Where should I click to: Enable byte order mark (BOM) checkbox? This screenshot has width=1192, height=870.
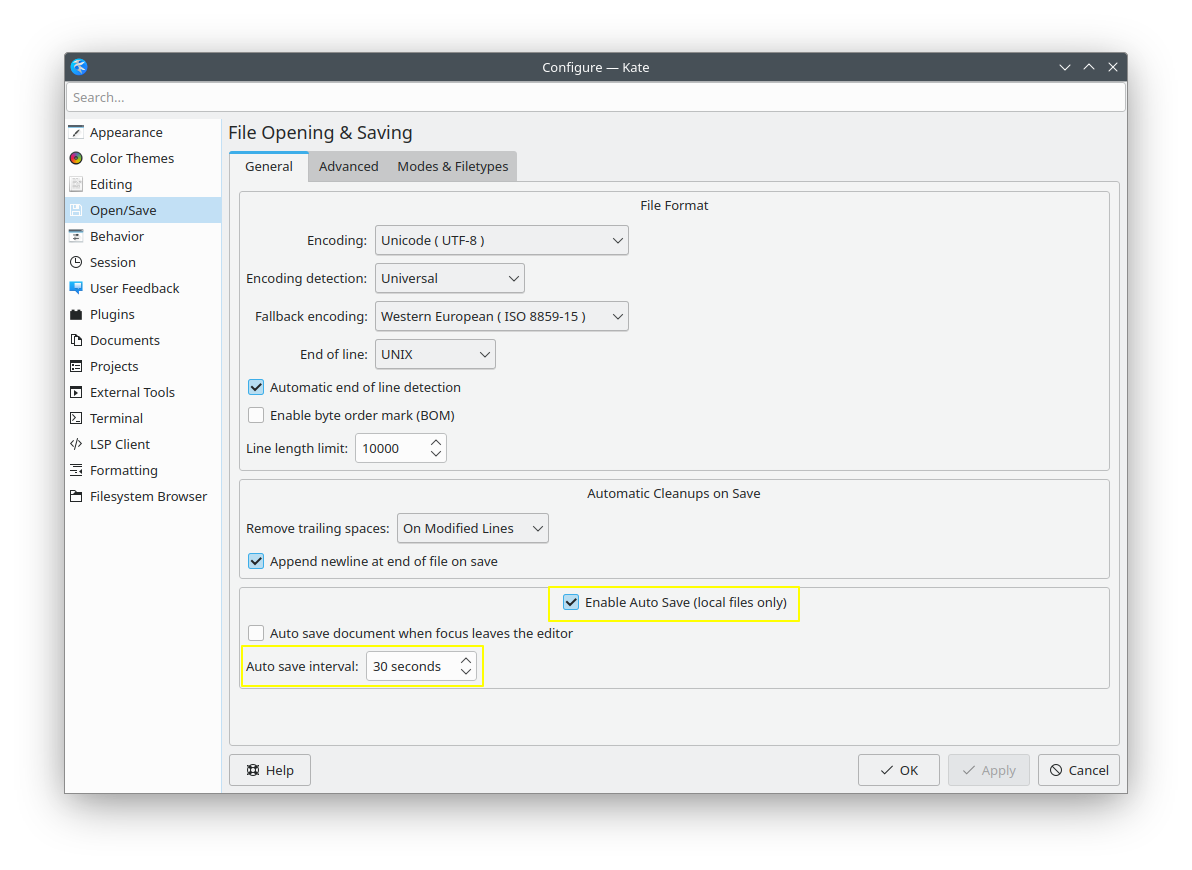[256, 415]
